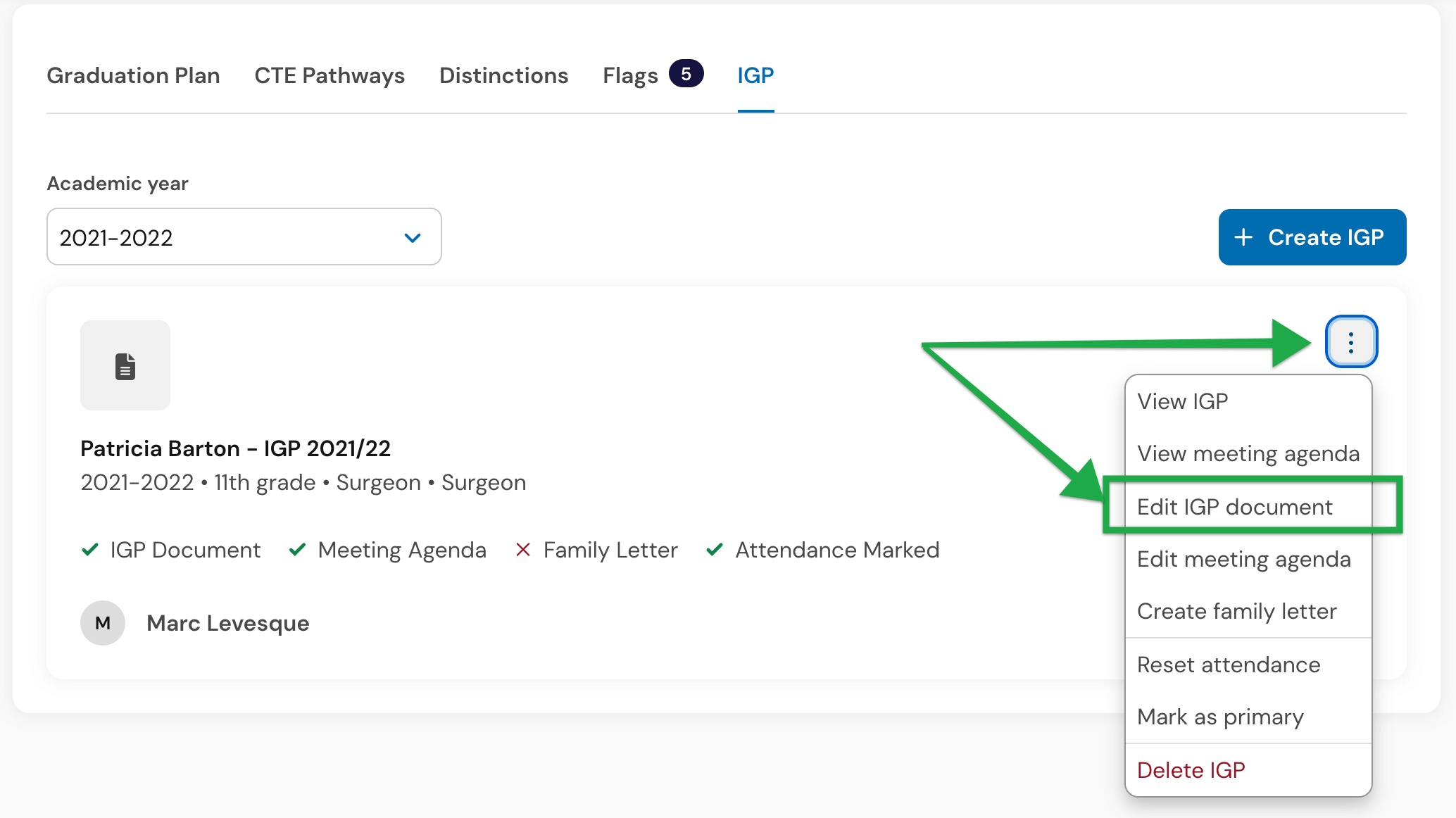This screenshot has width=1456, height=818.
Task: Open Patricia Barton - IGP 2021/22 title
Action: pyautogui.click(x=235, y=448)
